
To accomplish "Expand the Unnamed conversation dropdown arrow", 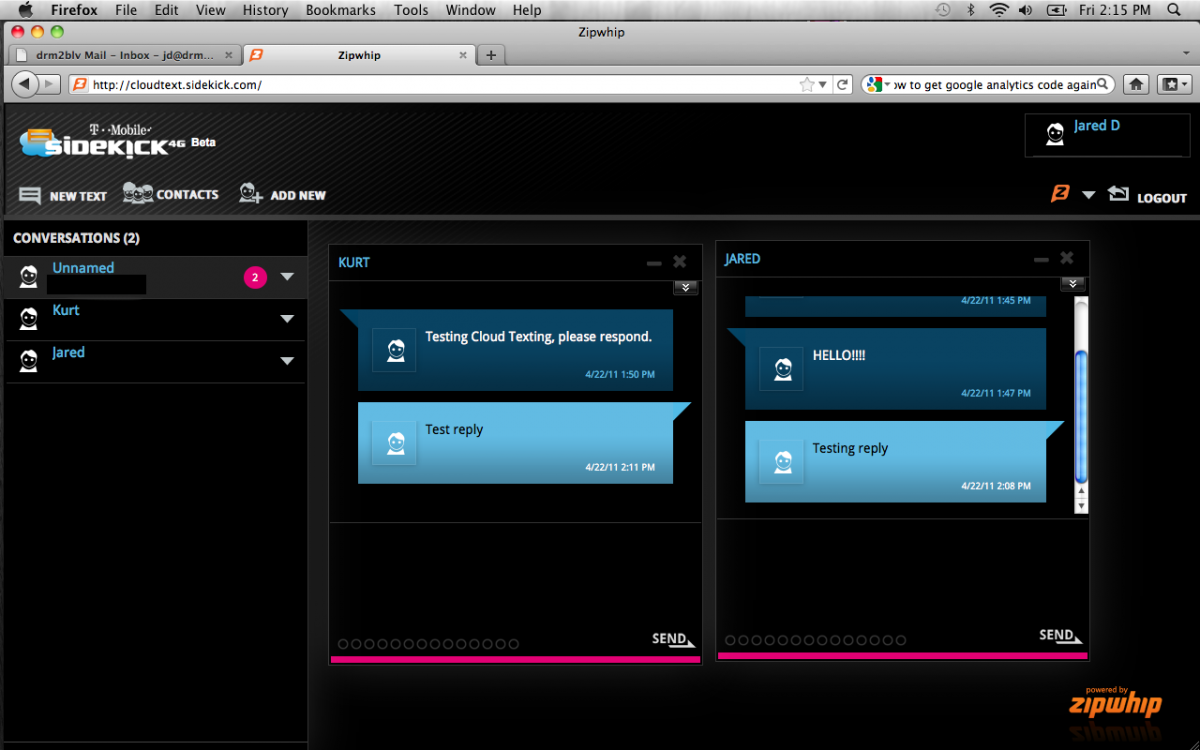I will pos(287,277).
